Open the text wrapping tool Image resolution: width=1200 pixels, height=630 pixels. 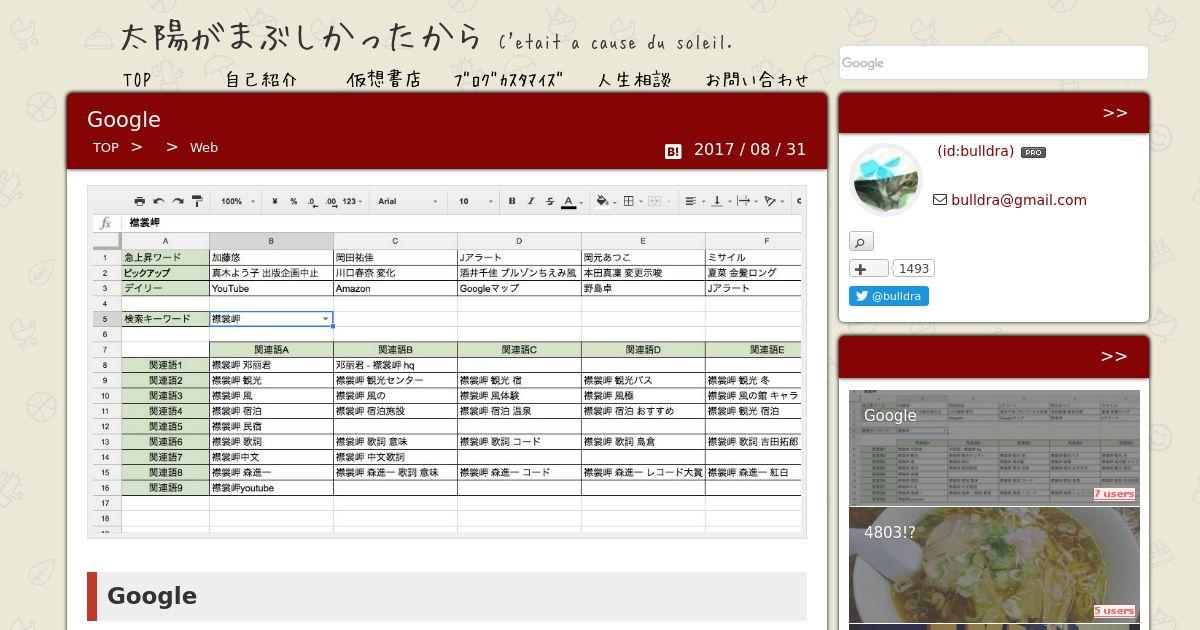[x=743, y=201]
